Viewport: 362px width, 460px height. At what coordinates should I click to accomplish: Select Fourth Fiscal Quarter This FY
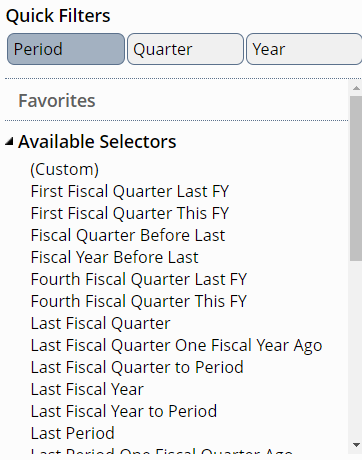pos(139,301)
